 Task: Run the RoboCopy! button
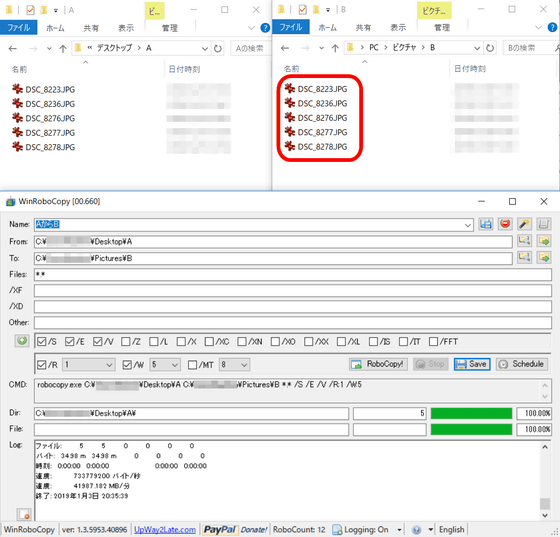(378, 364)
